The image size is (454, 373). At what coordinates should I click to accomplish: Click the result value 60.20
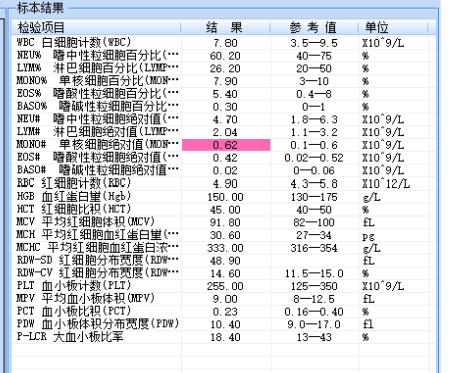[x=225, y=56]
